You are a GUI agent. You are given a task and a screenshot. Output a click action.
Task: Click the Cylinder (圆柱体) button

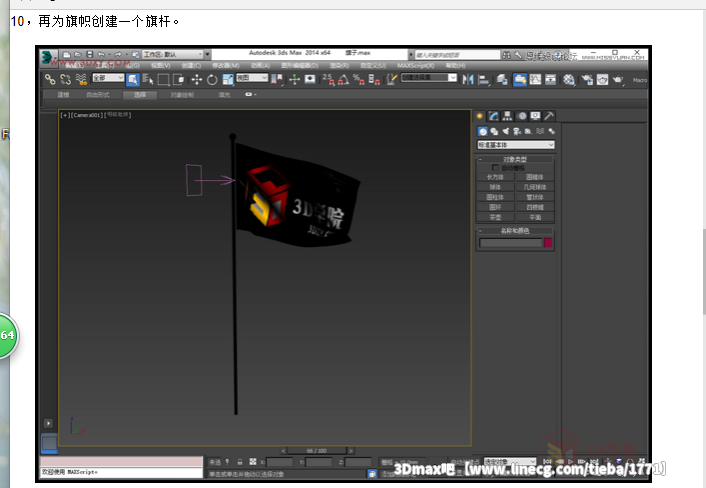(495, 197)
